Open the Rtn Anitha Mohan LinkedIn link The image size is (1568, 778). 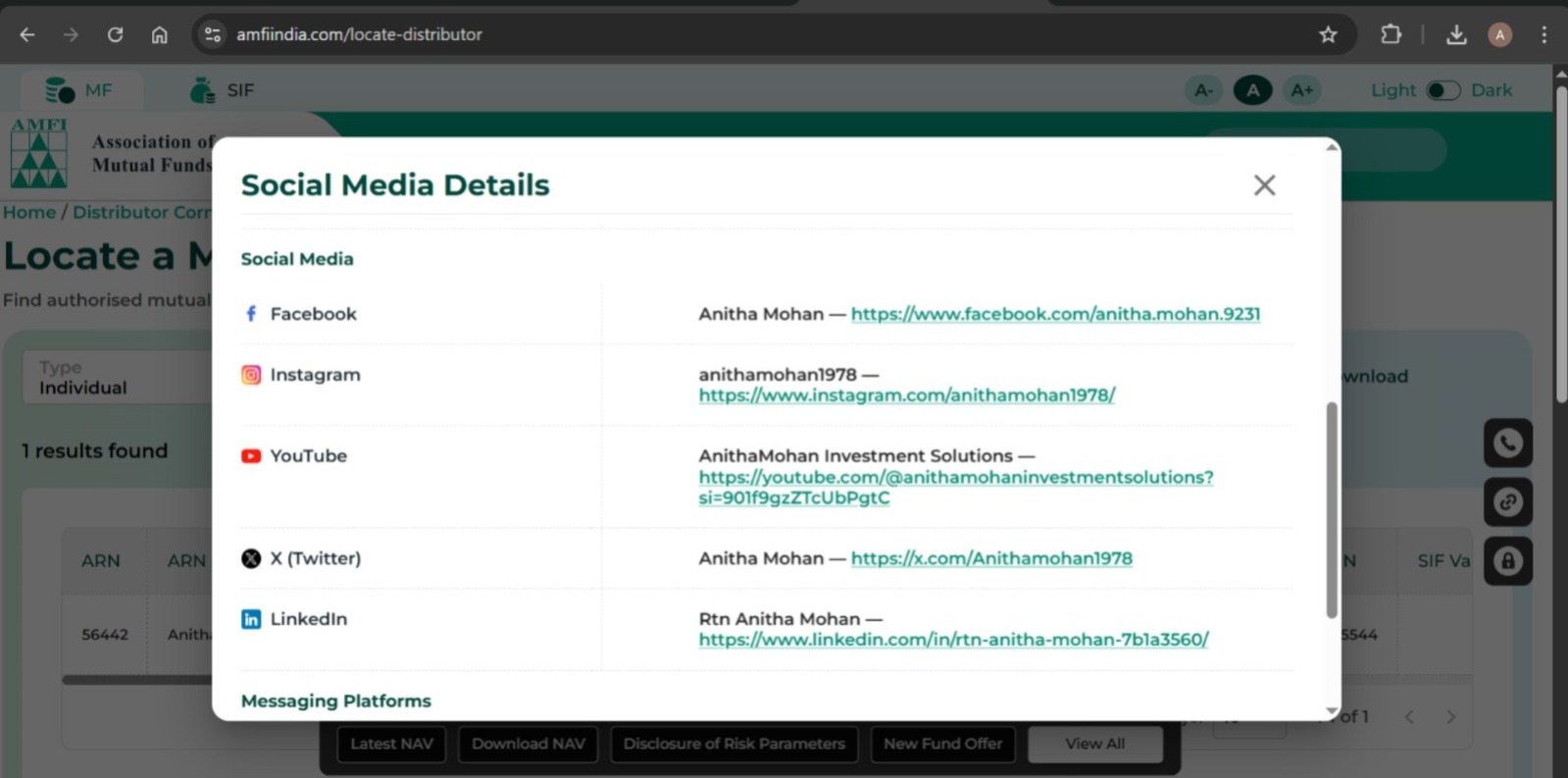click(953, 640)
